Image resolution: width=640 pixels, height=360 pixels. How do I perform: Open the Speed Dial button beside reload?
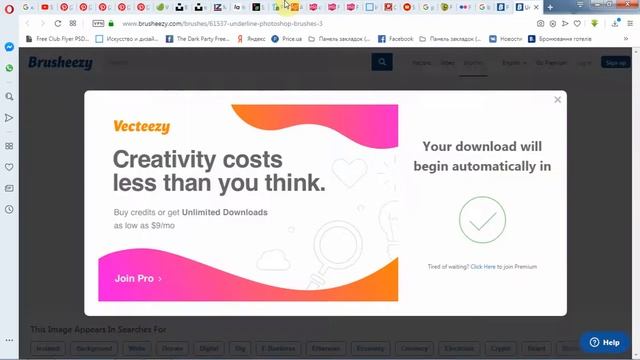point(73,24)
